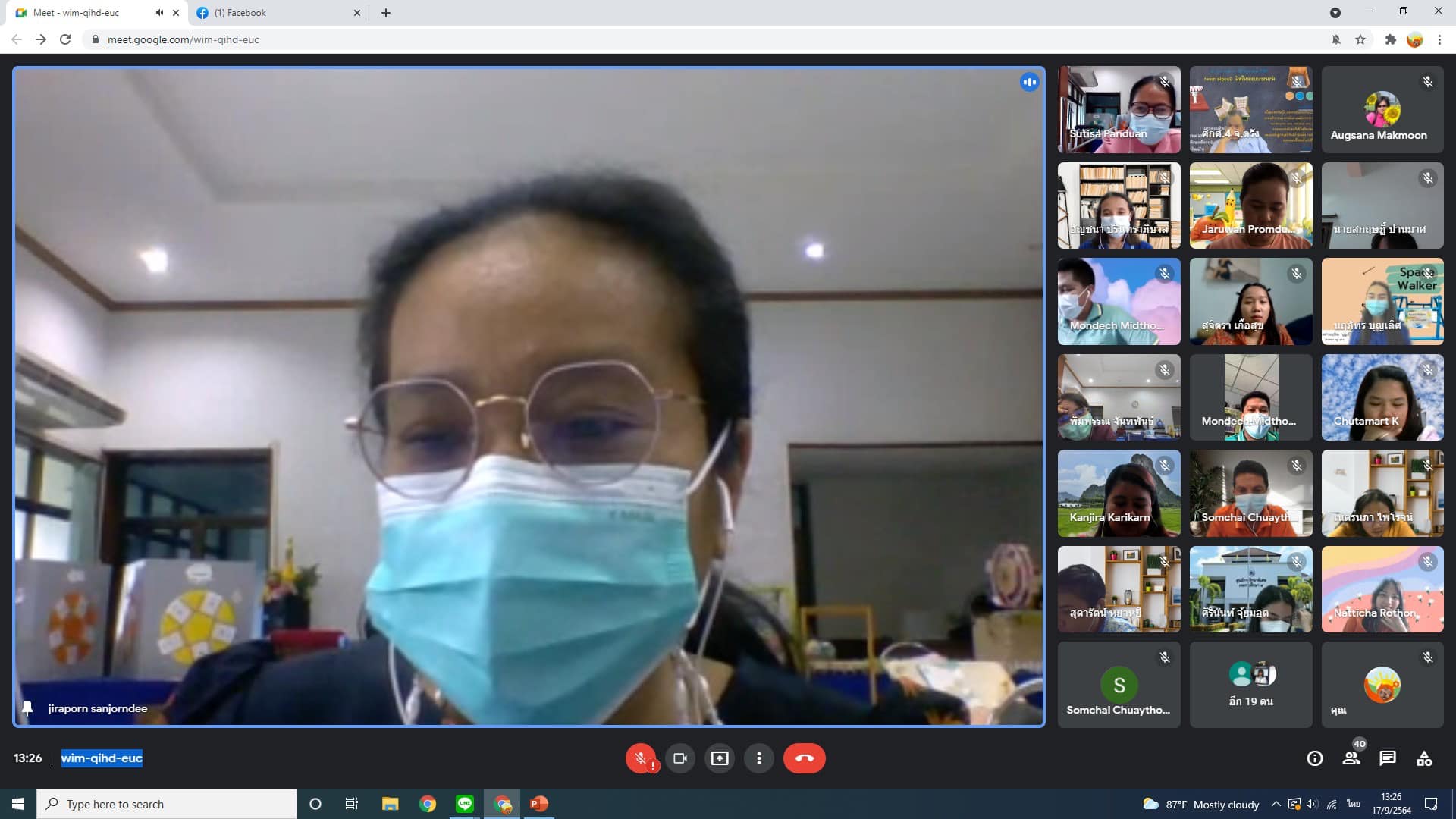Open the tile showing 19 more people
The width and height of the screenshot is (1456, 819).
click(1251, 685)
